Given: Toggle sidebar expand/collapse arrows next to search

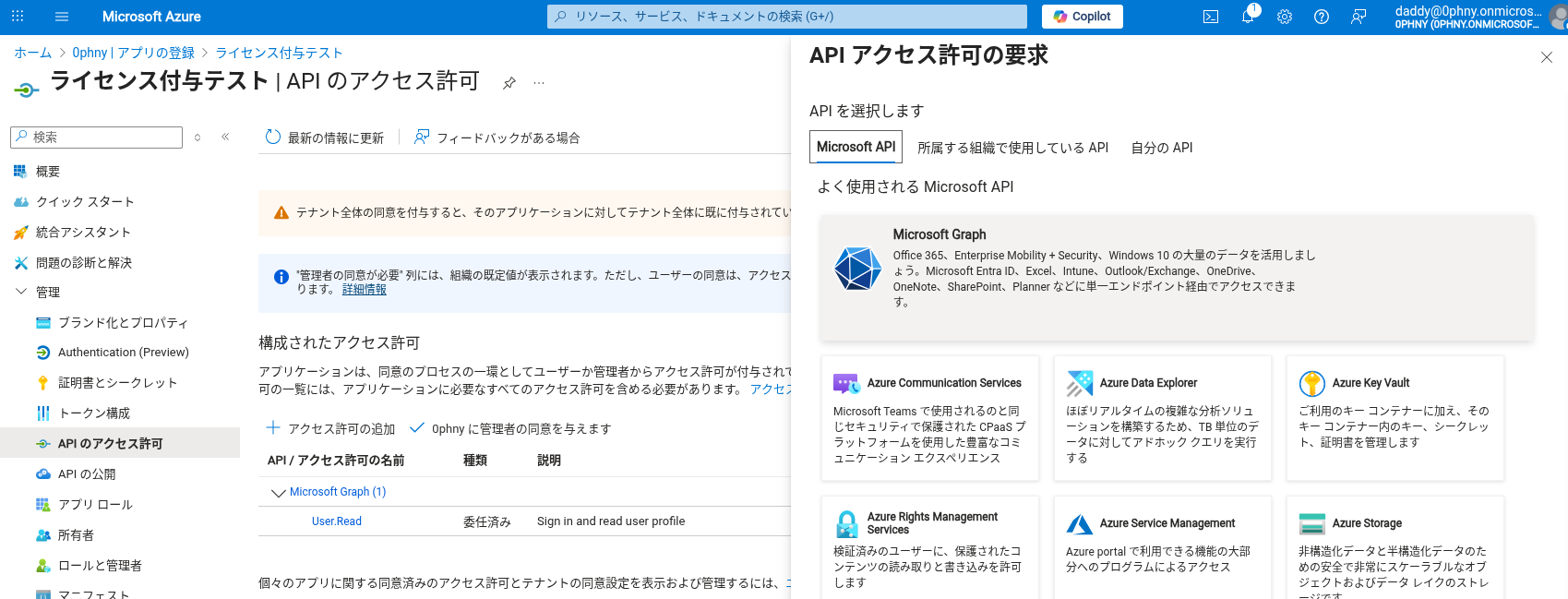Looking at the screenshot, I should coord(197,138).
